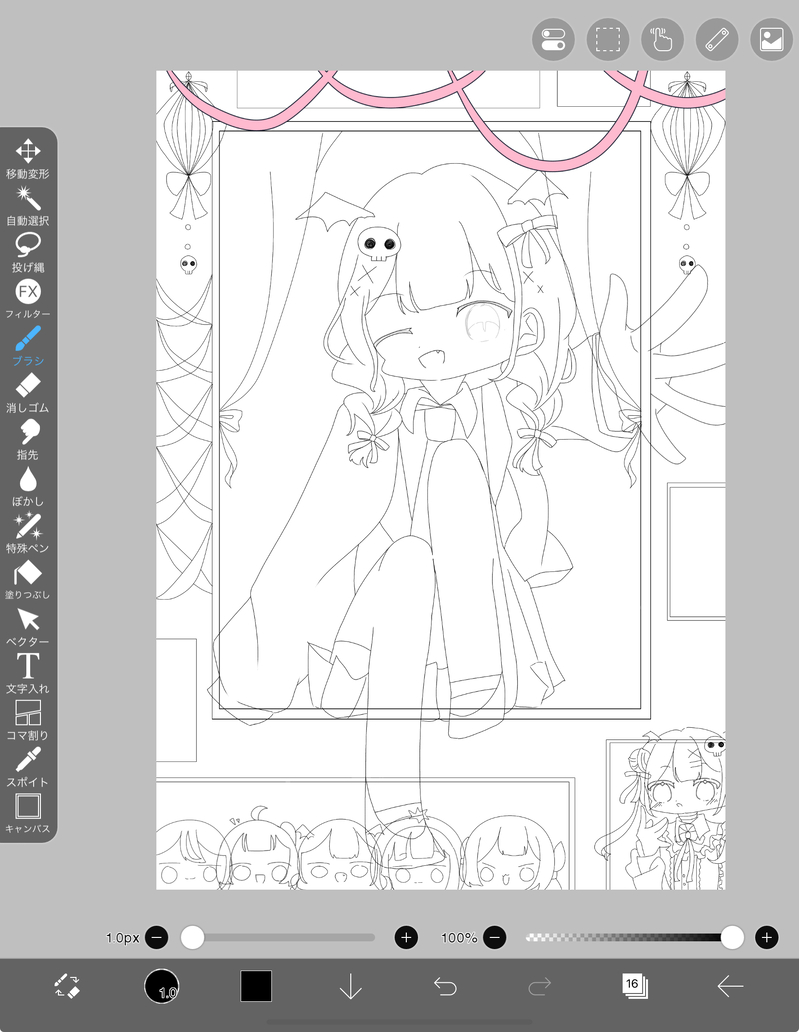Select the ぼかし blur tool

[28, 487]
